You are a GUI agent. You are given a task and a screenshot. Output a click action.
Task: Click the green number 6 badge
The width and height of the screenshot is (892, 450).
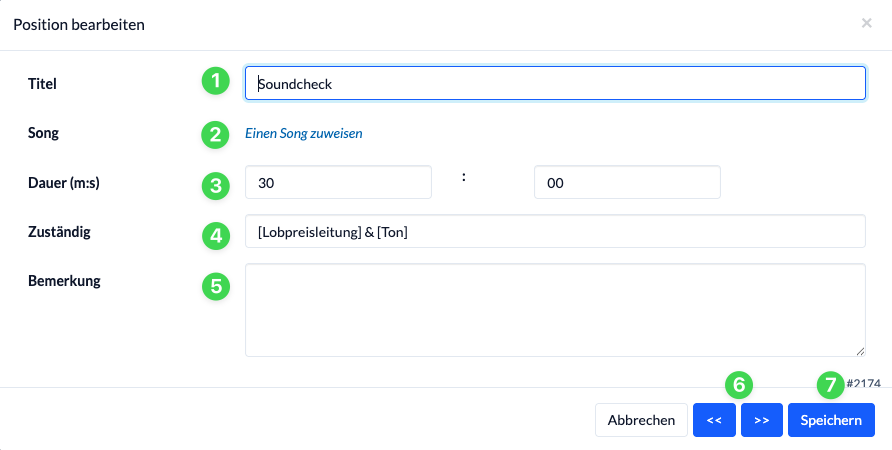point(739,385)
